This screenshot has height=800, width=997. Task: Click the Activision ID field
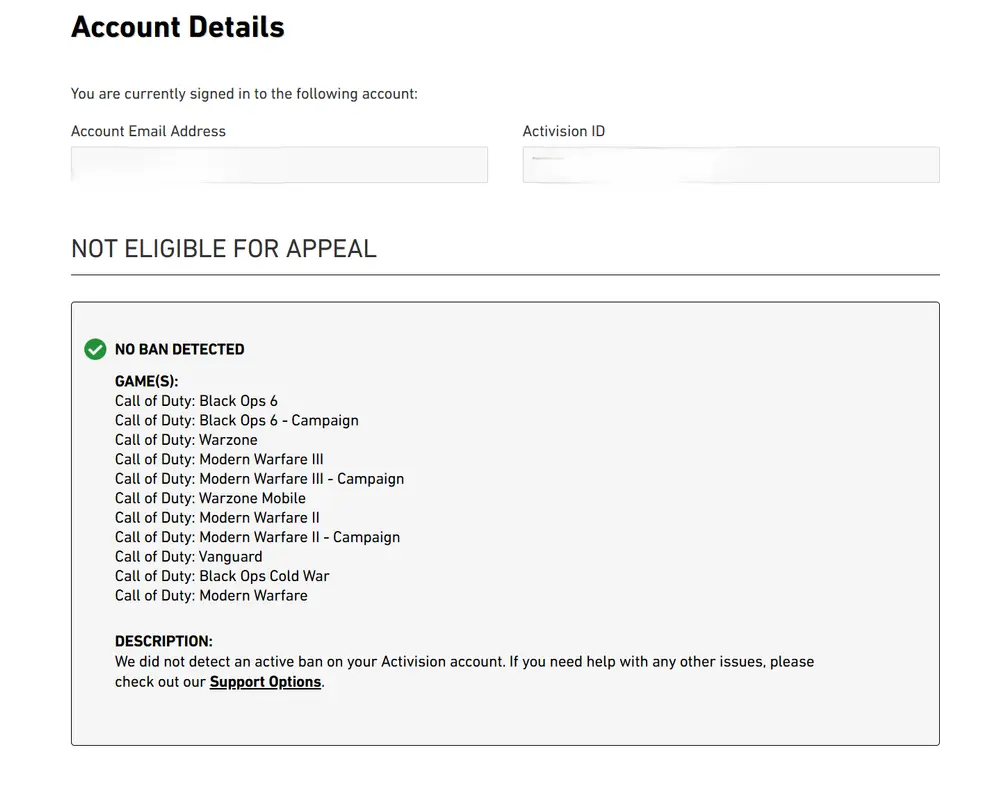[x=730, y=165]
